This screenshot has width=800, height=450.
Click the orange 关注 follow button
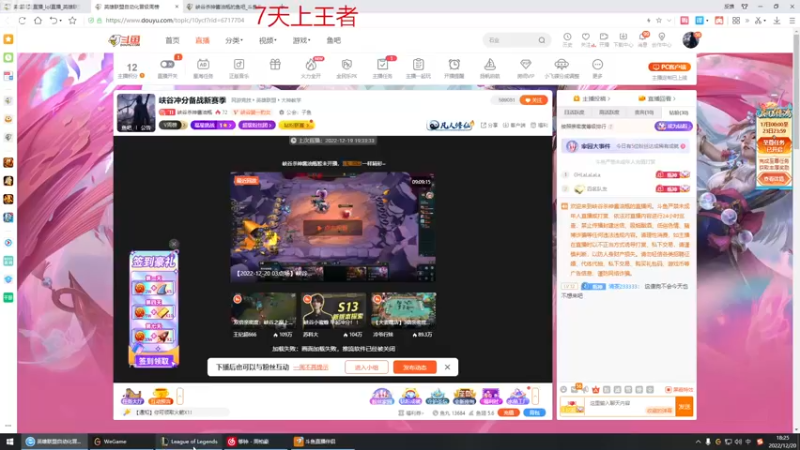pyautogui.click(x=533, y=100)
